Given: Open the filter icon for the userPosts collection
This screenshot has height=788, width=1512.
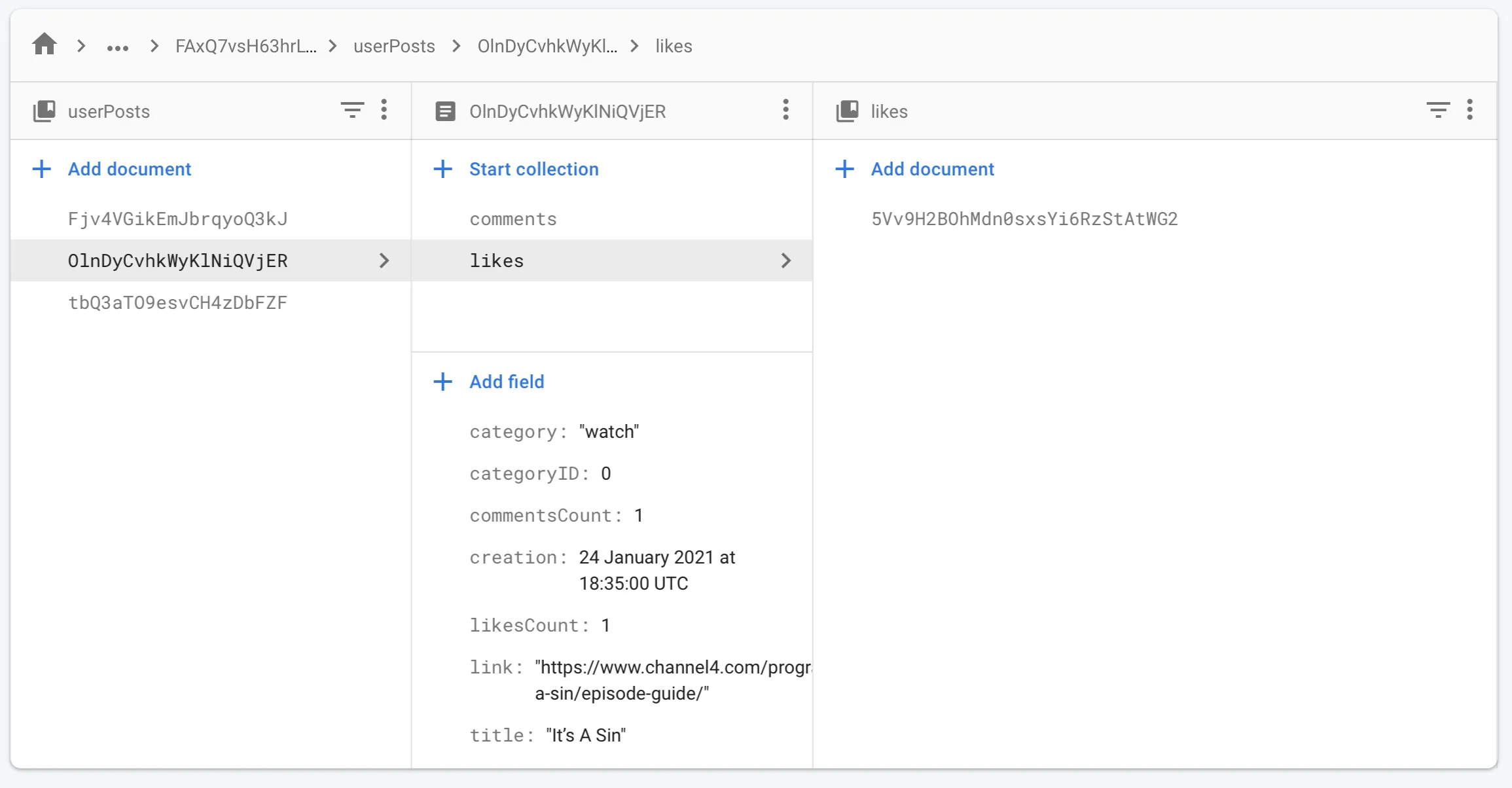Looking at the screenshot, I should (x=352, y=110).
